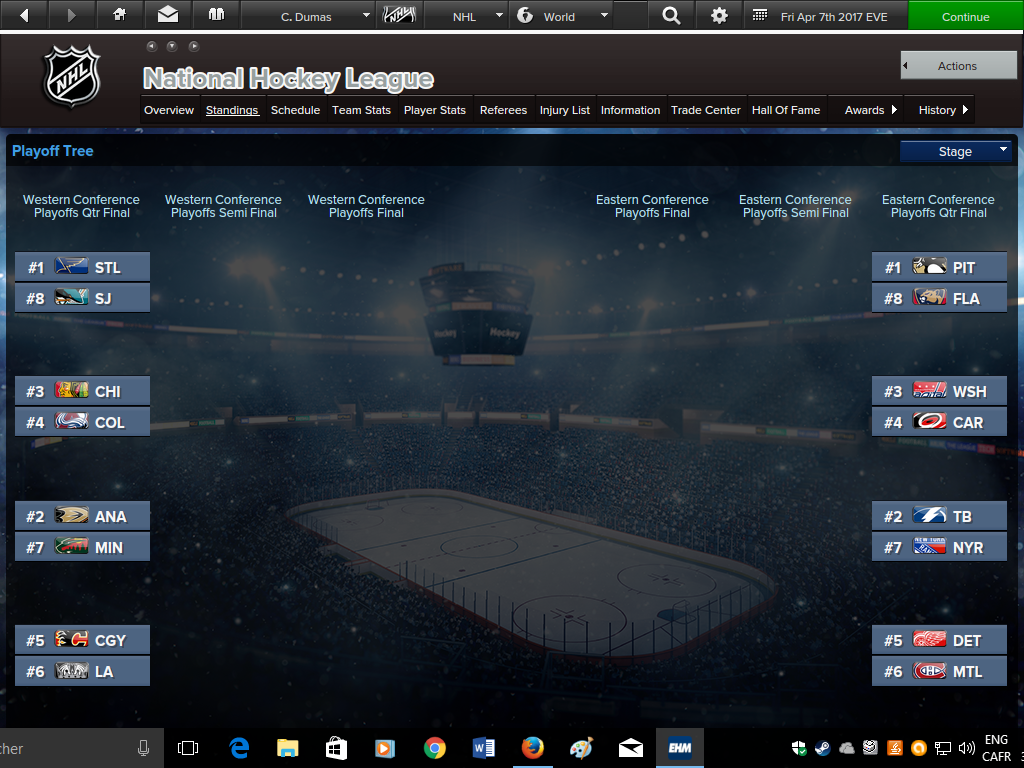Select the CHI Blackhawks team logo
This screenshot has width=1024, height=768.
[x=71, y=391]
